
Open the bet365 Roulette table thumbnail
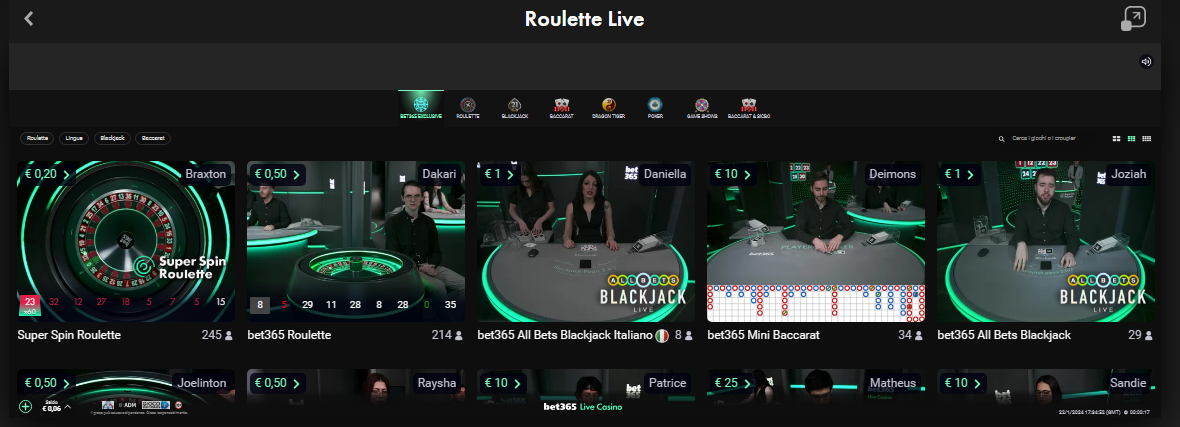(356, 242)
